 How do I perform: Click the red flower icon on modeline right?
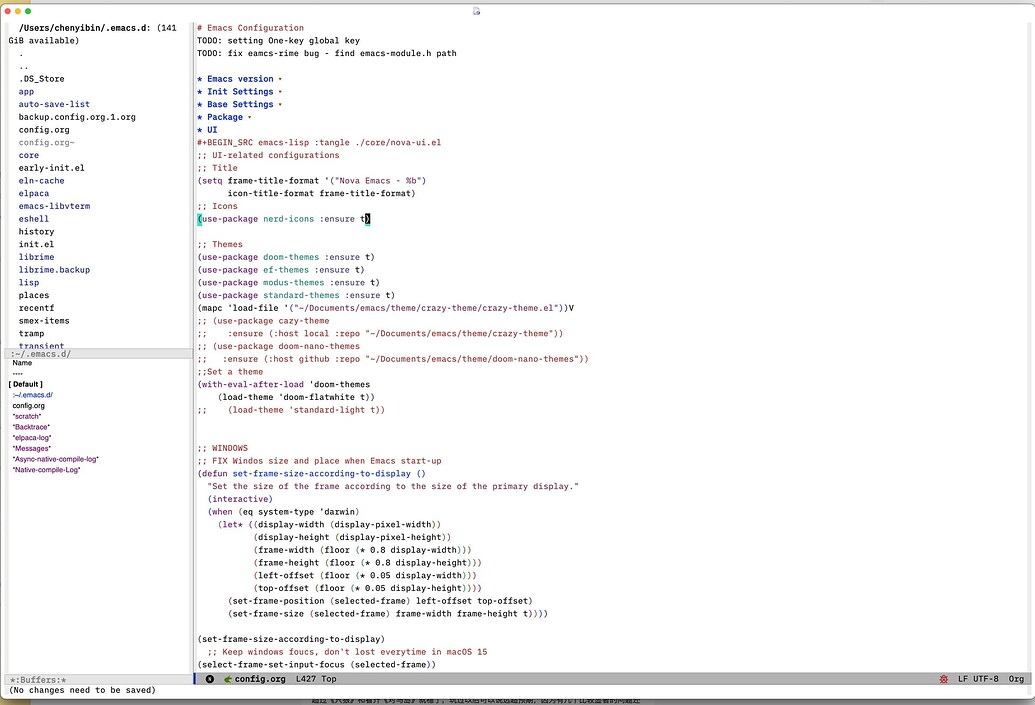(943, 679)
